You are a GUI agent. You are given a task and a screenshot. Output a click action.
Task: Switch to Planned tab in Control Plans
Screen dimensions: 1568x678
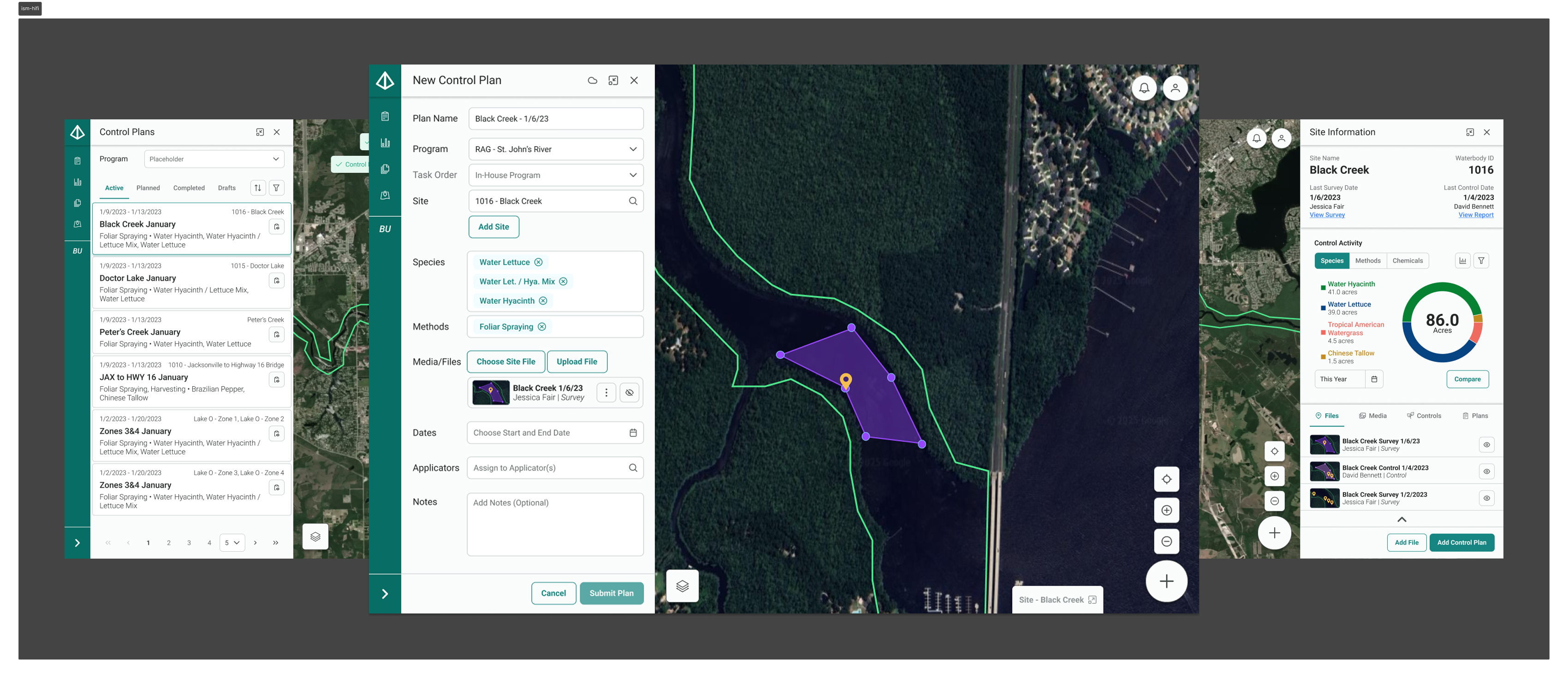click(148, 188)
